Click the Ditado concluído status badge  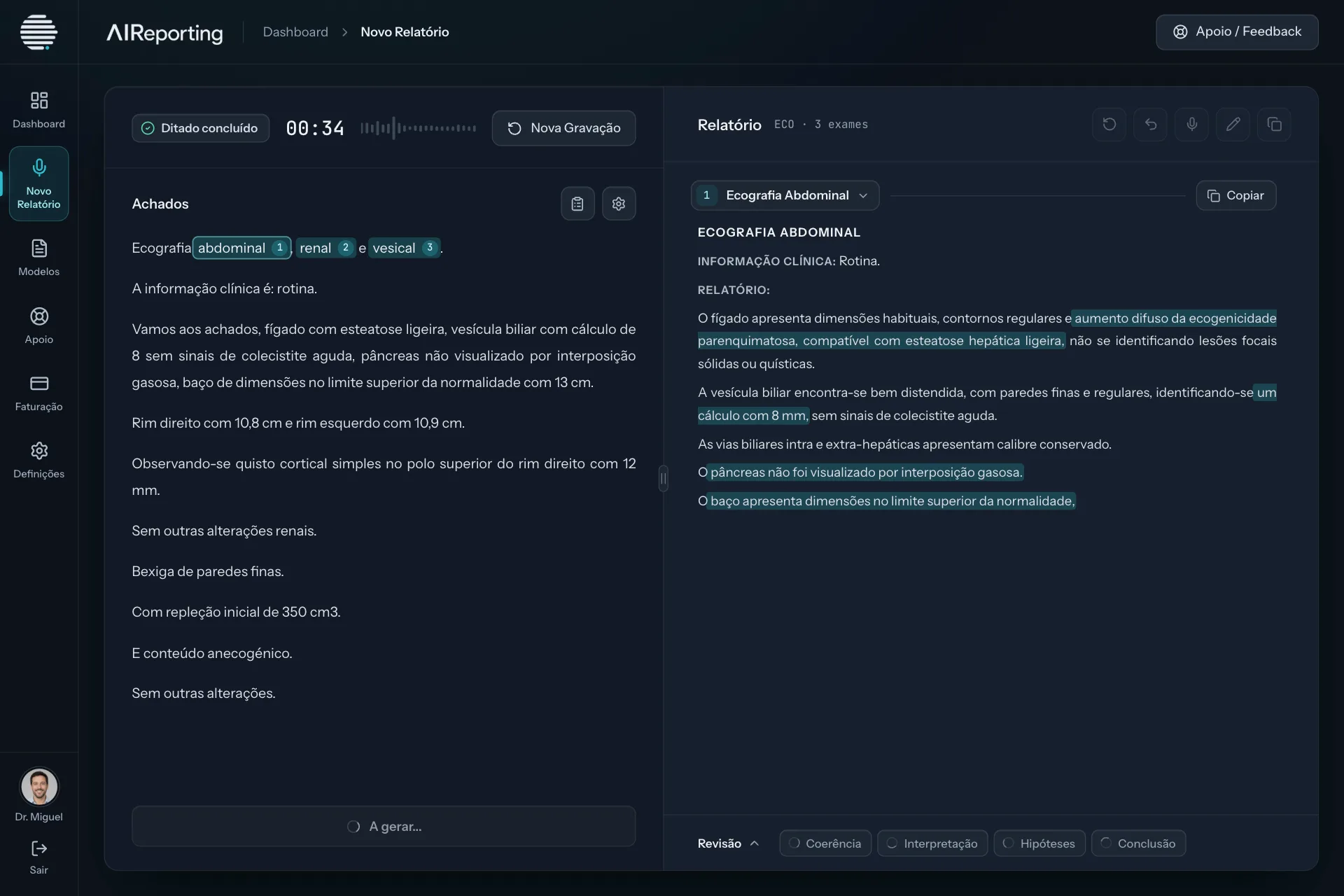click(201, 128)
